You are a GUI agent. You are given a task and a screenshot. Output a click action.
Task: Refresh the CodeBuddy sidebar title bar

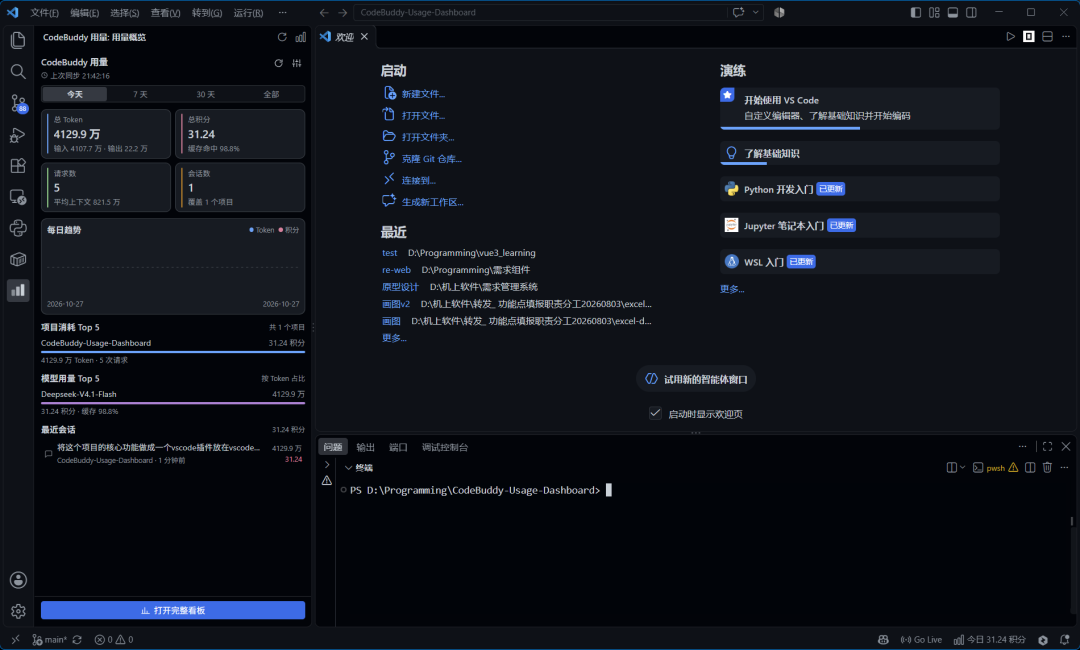tap(282, 37)
